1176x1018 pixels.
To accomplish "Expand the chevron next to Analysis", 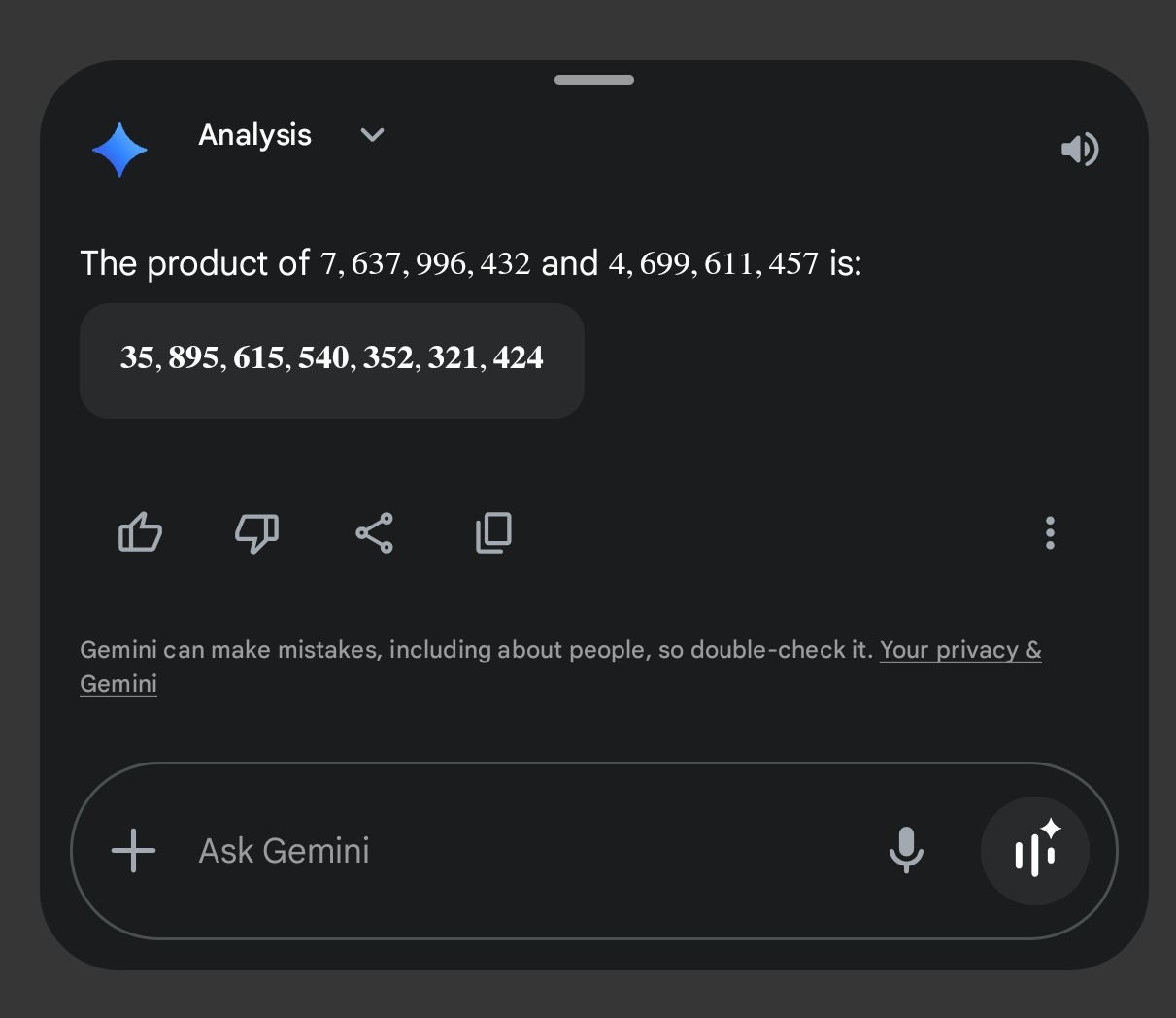I will pyautogui.click(x=372, y=135).
